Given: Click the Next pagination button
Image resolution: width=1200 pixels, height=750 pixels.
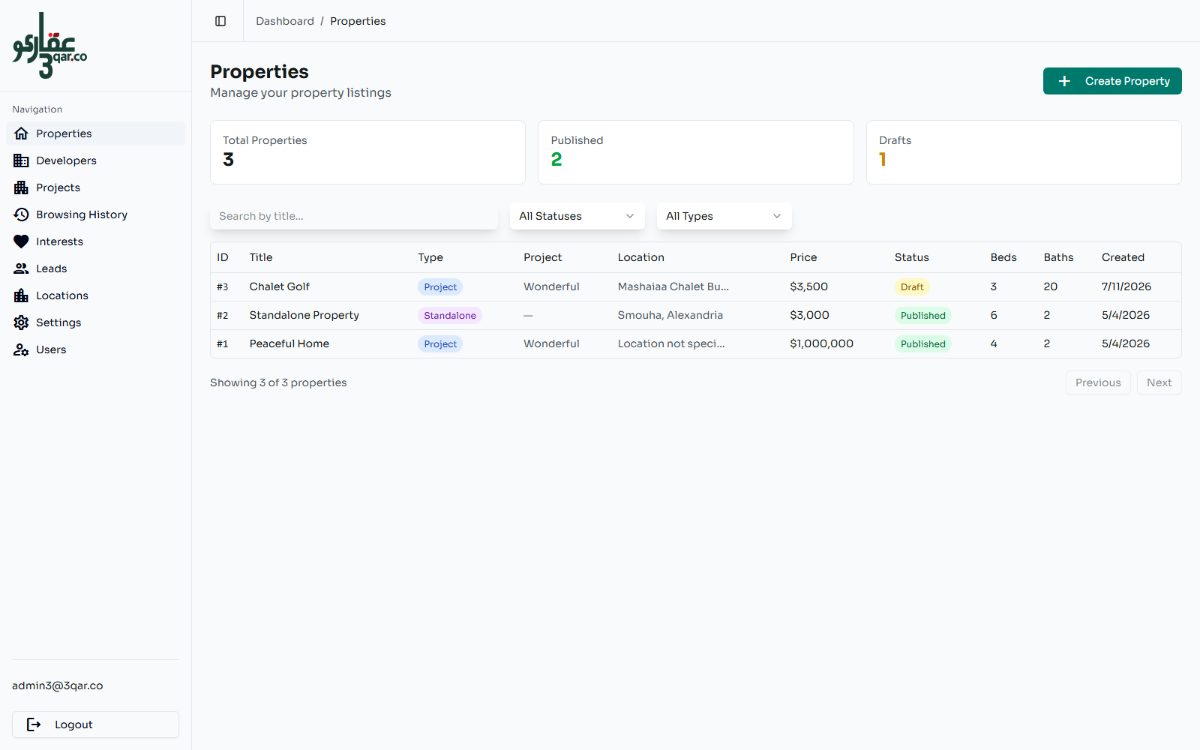Looking at the screenshot, I should pyautogui.click(x=1159, y=383).
